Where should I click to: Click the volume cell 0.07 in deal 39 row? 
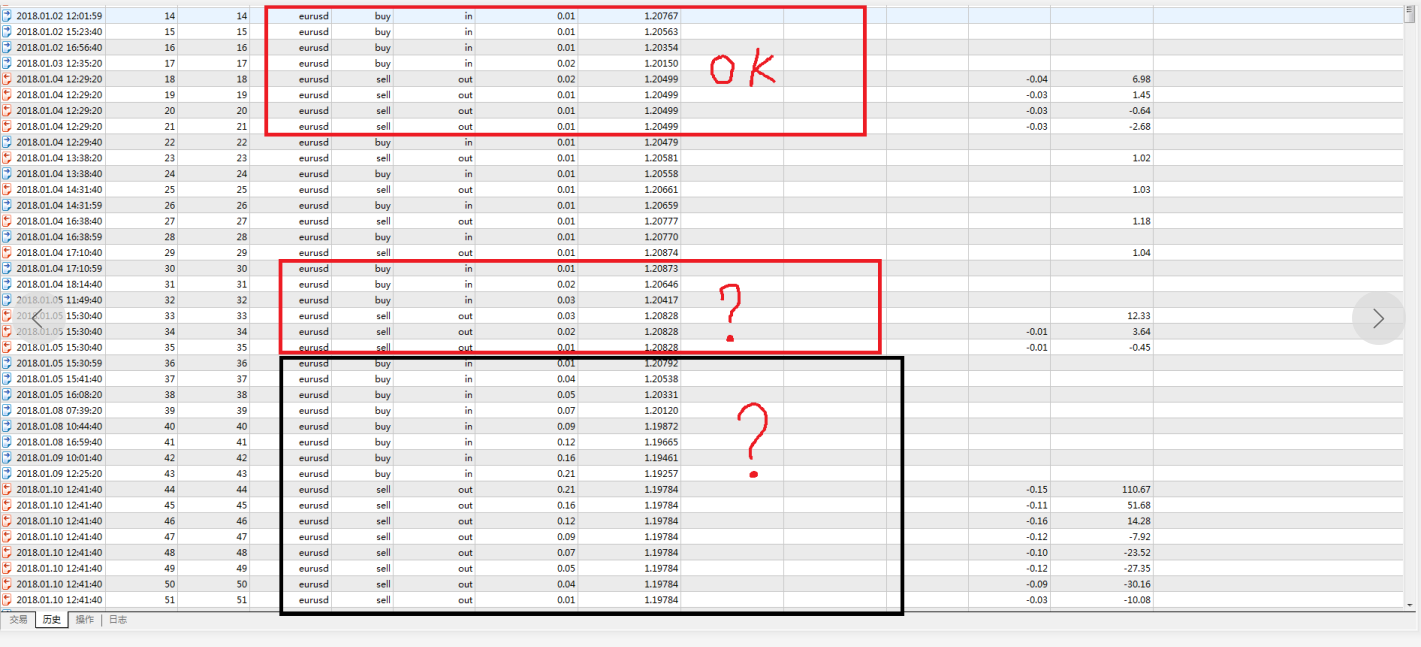566,410
